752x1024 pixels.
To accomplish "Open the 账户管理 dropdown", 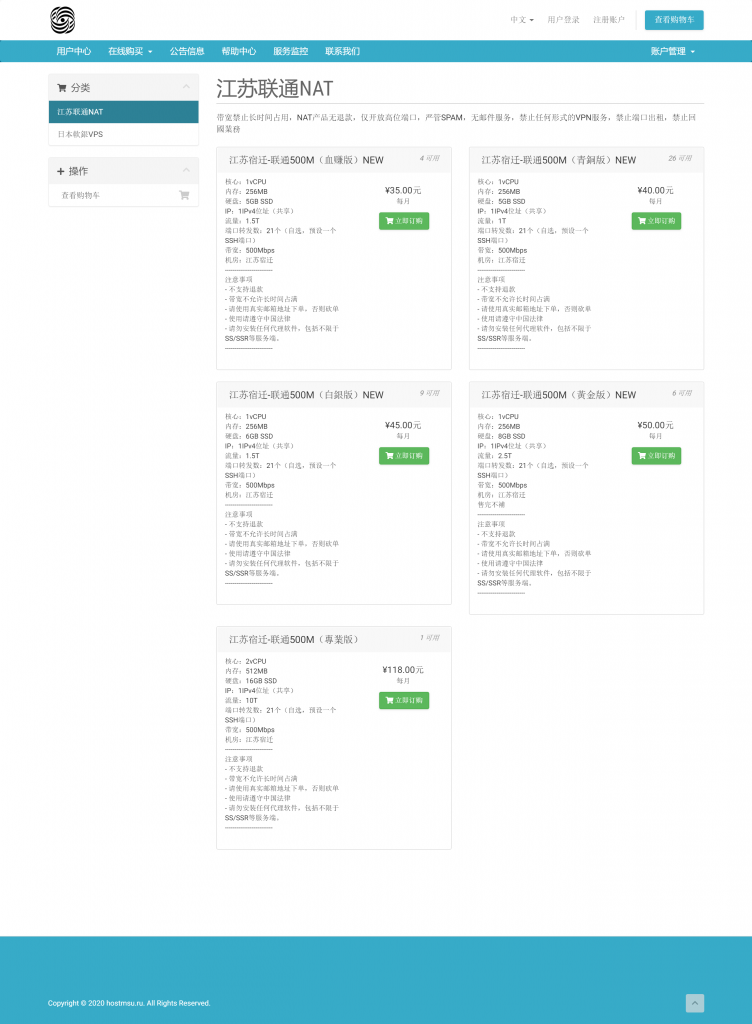I will click(x=672, y=51).
